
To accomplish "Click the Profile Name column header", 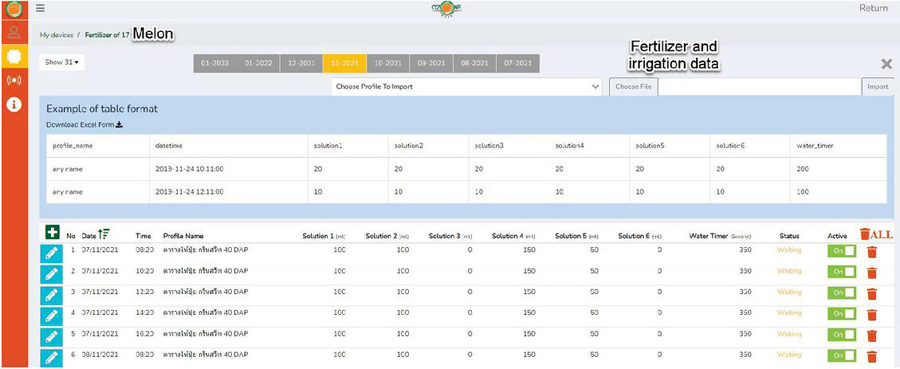I will tap(183, 236).
